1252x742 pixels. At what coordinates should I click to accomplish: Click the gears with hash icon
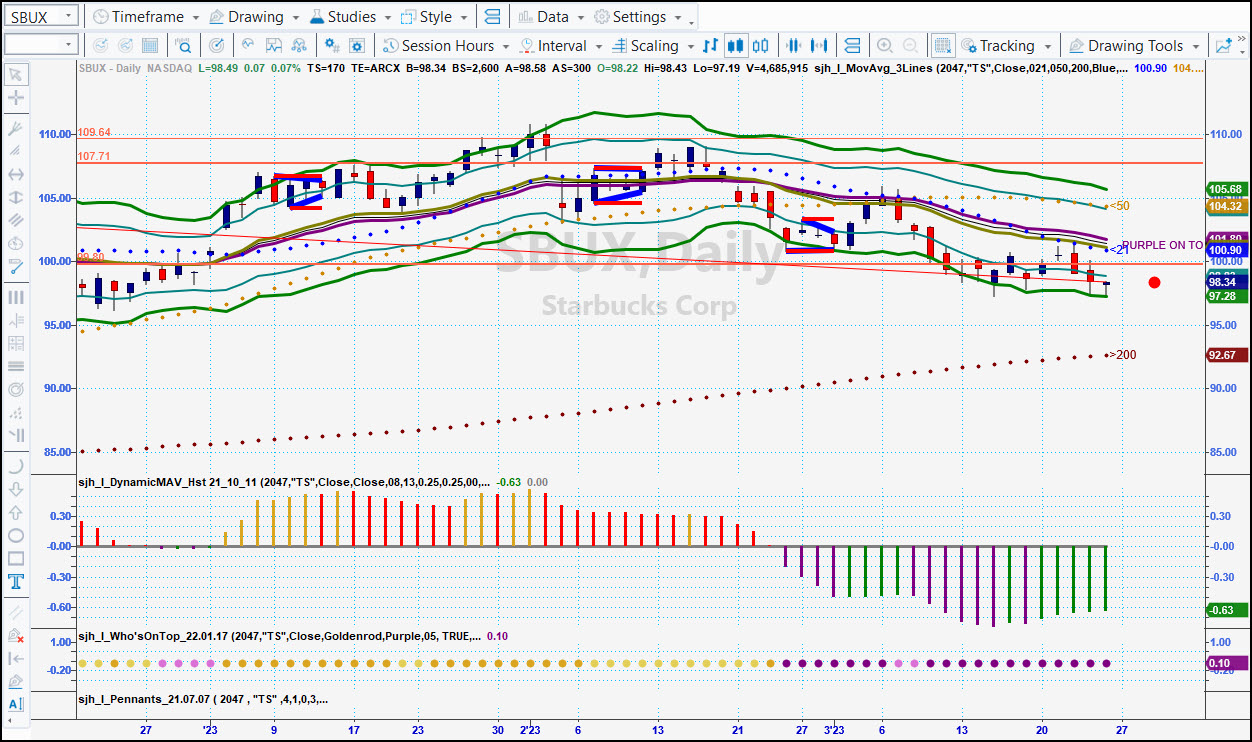click(x=333, y=46)
